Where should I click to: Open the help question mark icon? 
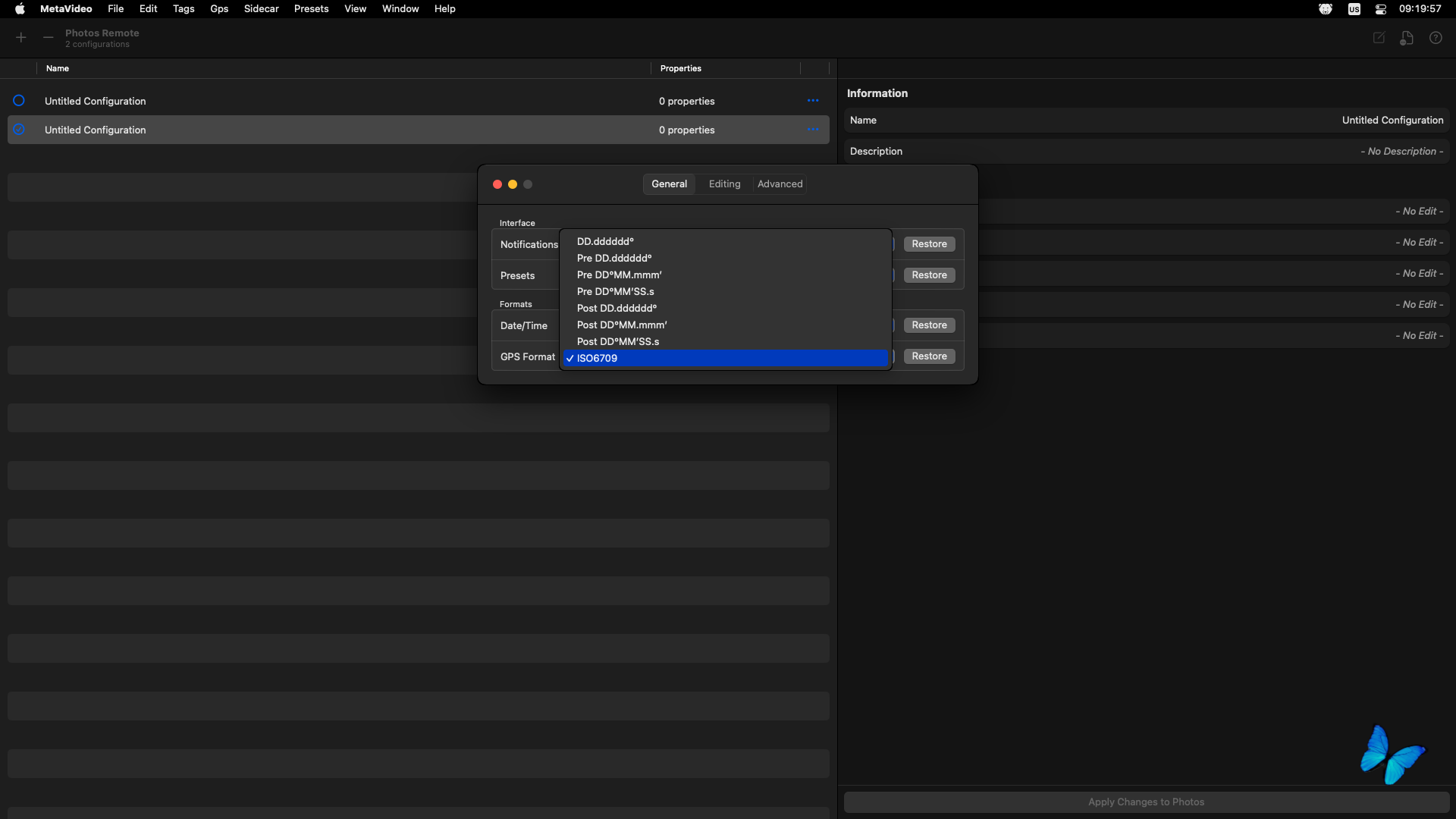pos(1436,38)
